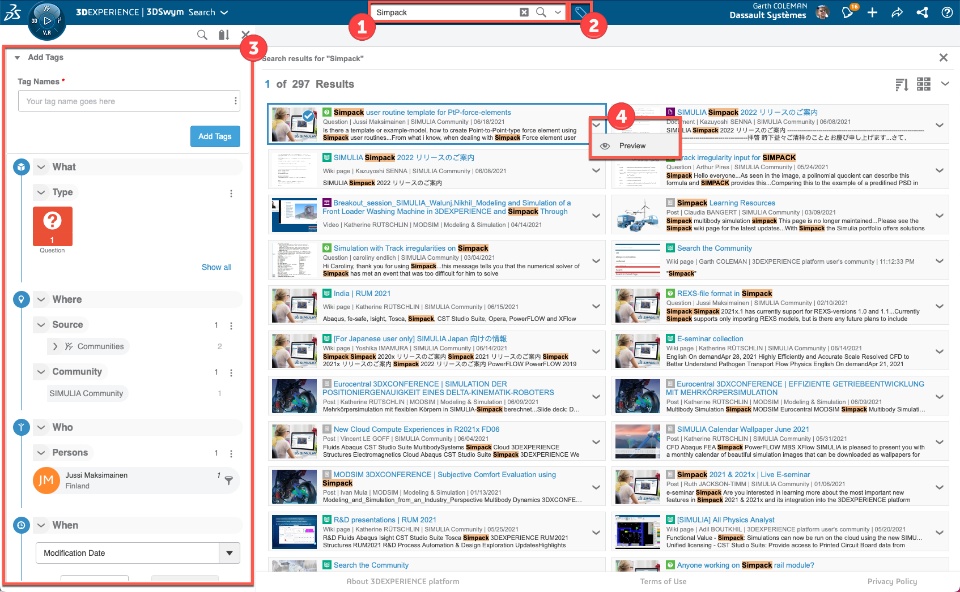Open the network share icon in top bar
Viewport: 960px width, 592px height.
(922, 12)
